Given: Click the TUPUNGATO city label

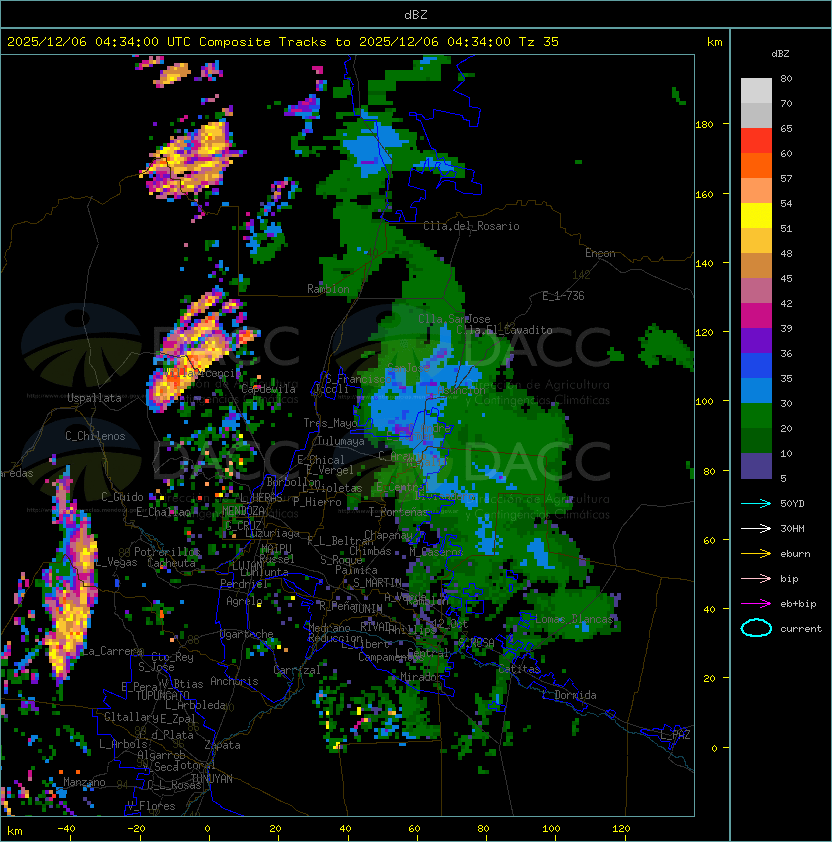Looking at the screenshot, I should coord(162,695).
